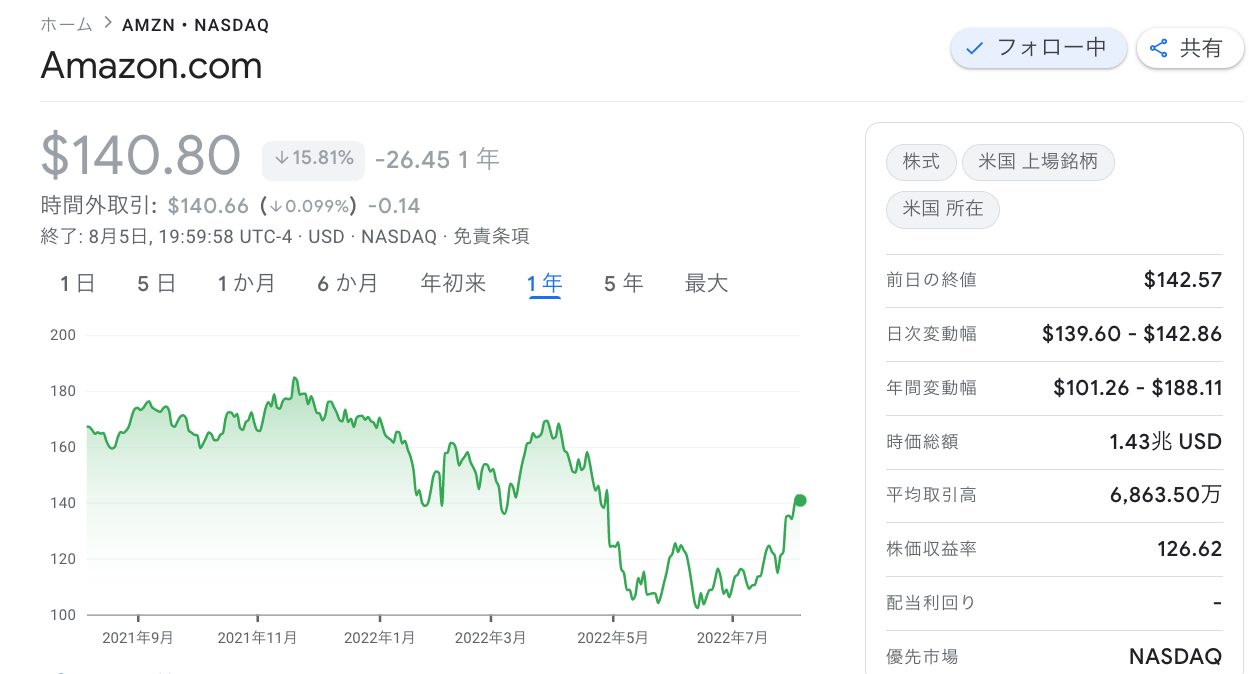Image resolution: width=1249 pixels, height=674 pixels.
Task: Toggle the フォロー中 follow button
Action: coord(1038,48)
